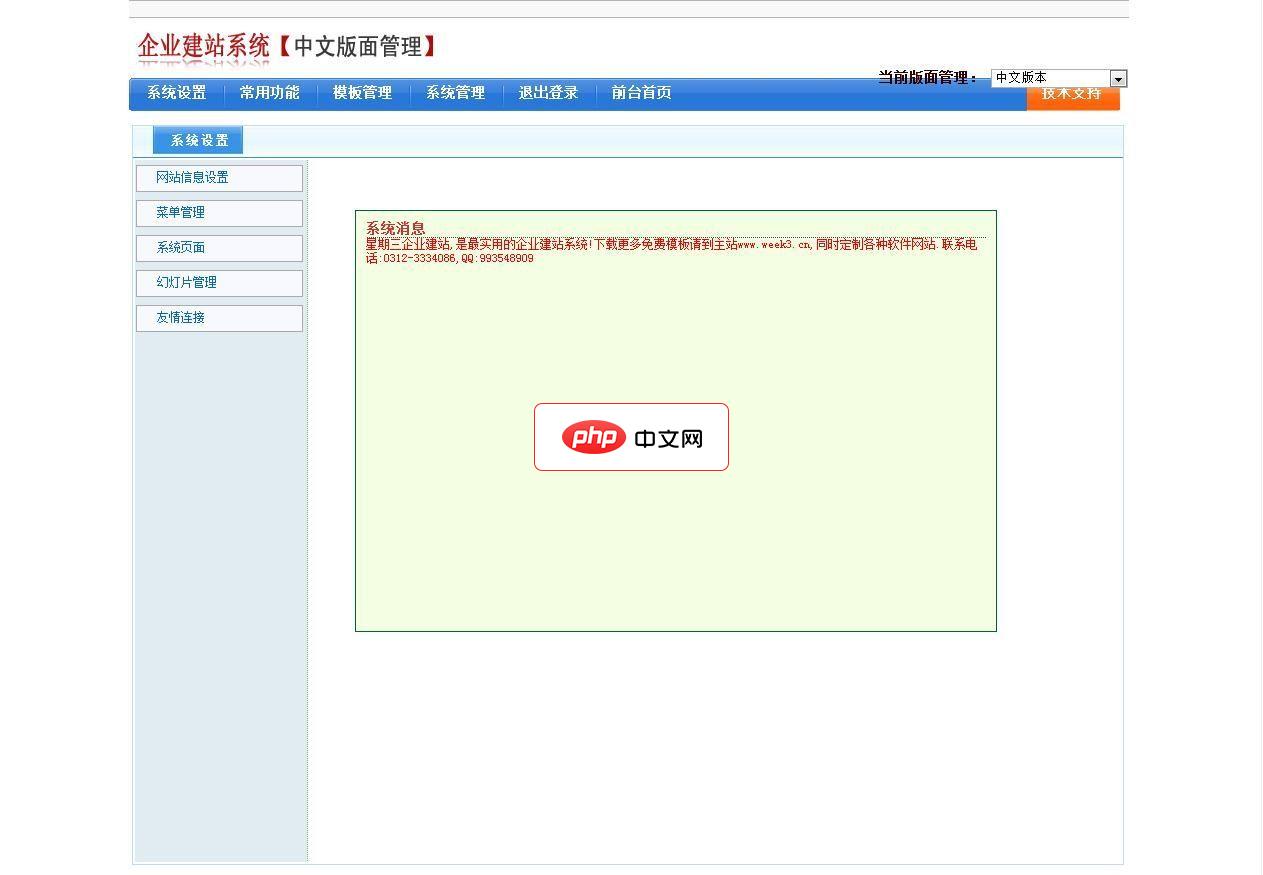Open 友情连接 in sidebar
1263x875 pixels.
coord(219,318)
